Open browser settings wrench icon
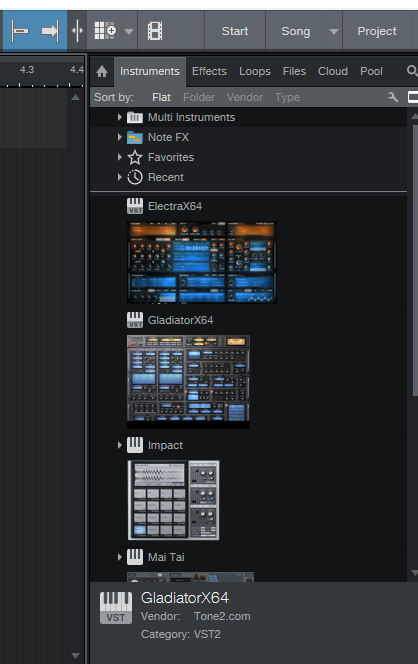The height and width of the screenshot is (664, 418). 393,97
